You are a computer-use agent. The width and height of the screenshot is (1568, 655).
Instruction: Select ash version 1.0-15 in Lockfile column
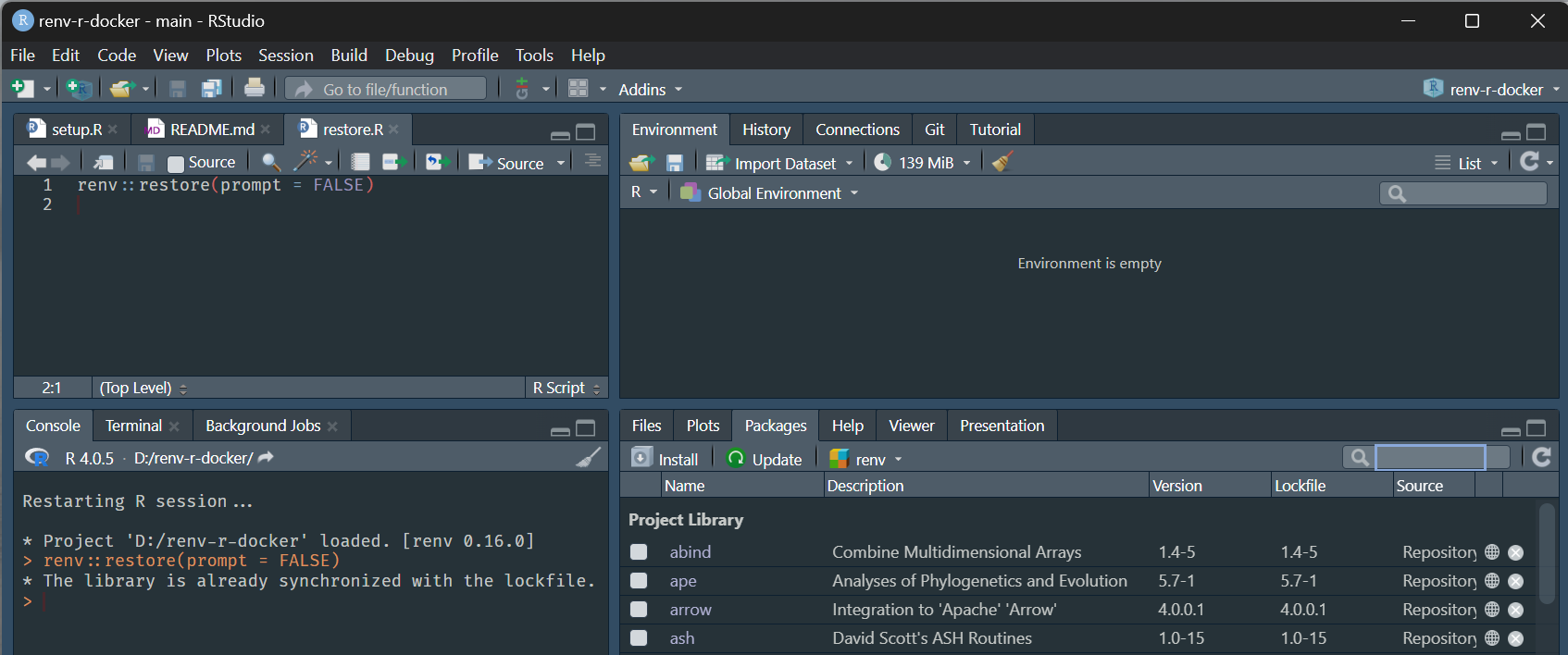point(1303,638)
